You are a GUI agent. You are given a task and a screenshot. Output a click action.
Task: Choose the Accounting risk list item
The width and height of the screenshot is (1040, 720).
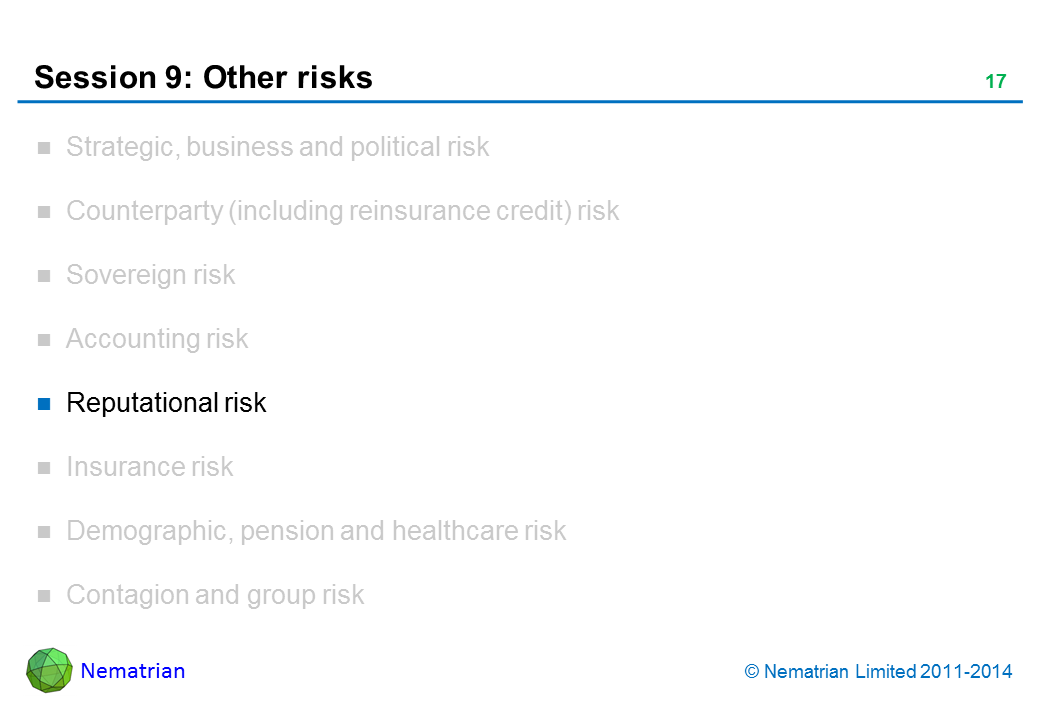(x=157, y=339)
